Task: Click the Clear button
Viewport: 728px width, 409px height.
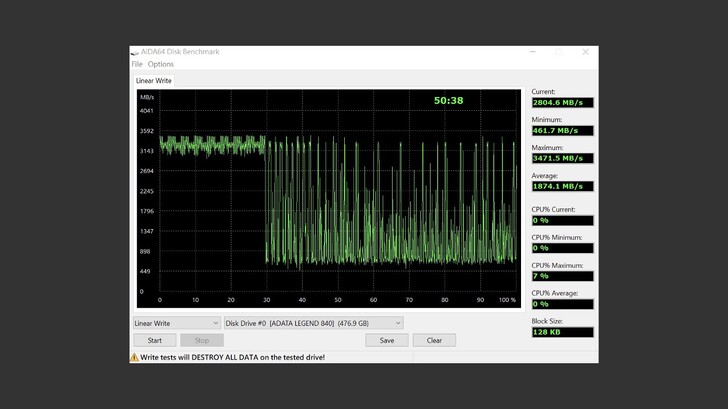Action: [434, 340]
